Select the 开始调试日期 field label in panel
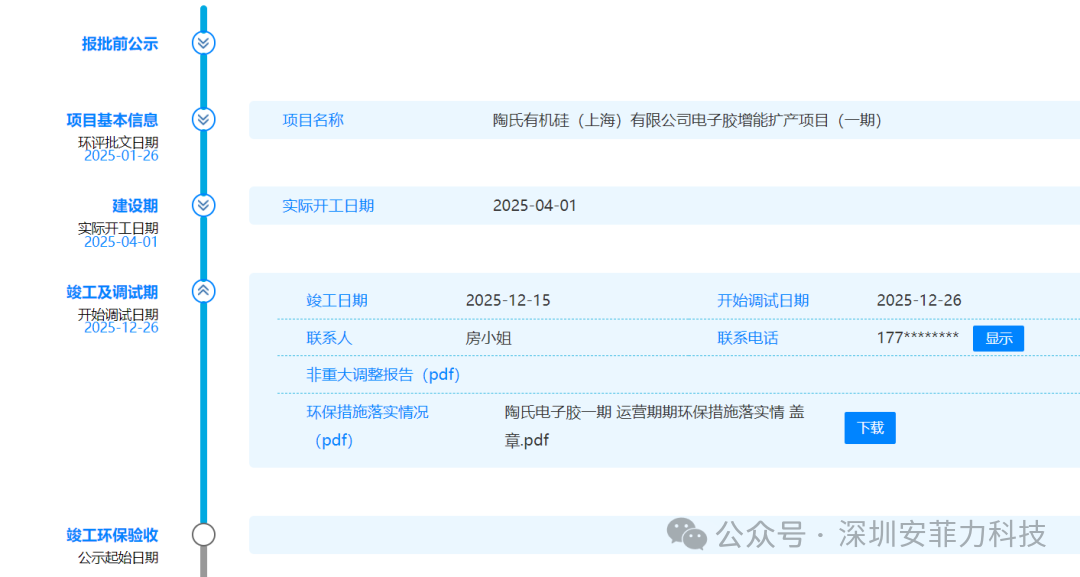The image size is (1080, 577). click(762, 300)
